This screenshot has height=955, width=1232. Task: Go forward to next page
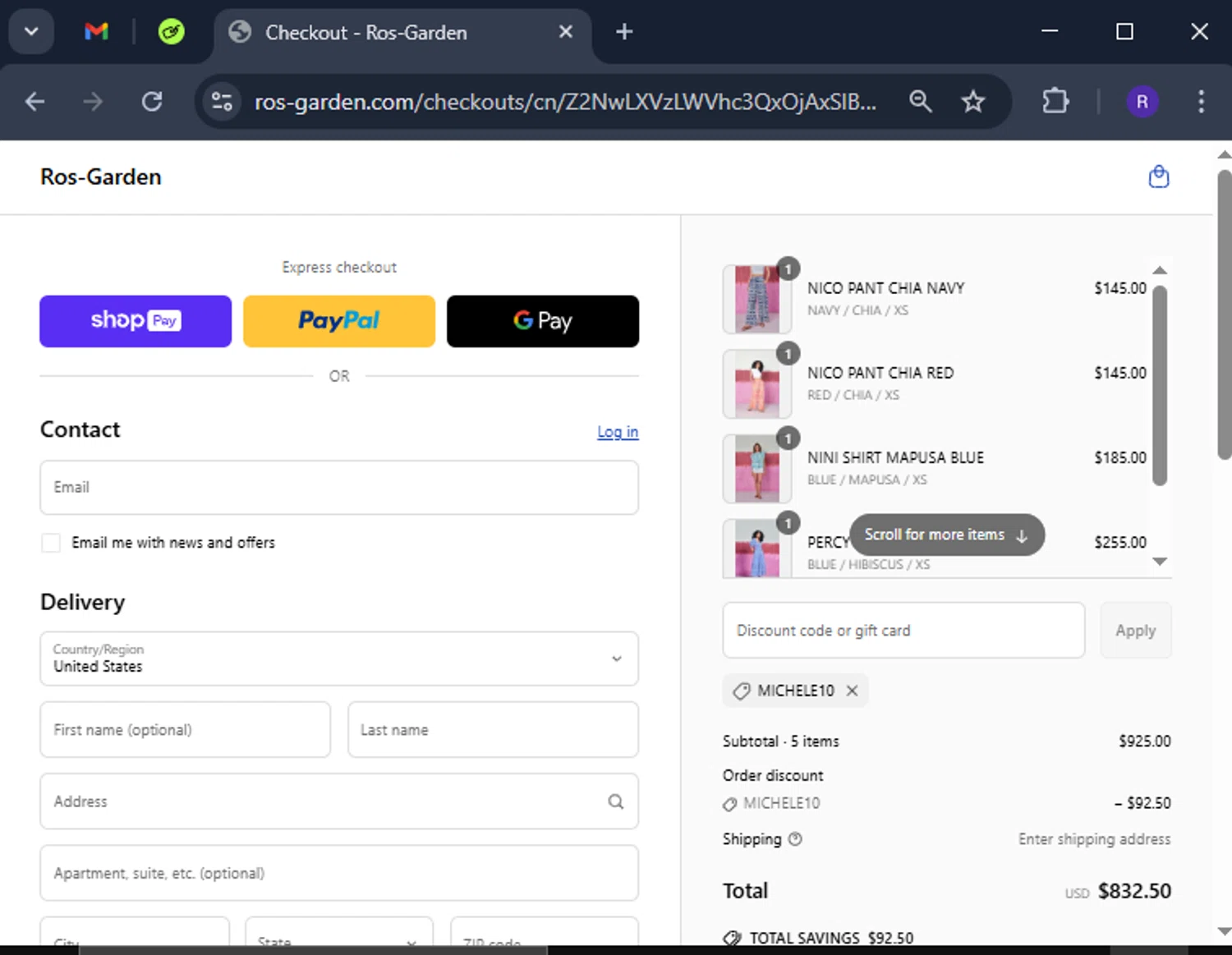93,102
